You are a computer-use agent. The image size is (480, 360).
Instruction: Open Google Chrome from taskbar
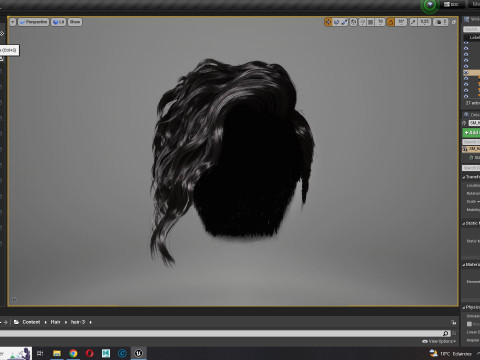[x=73, y=353]
